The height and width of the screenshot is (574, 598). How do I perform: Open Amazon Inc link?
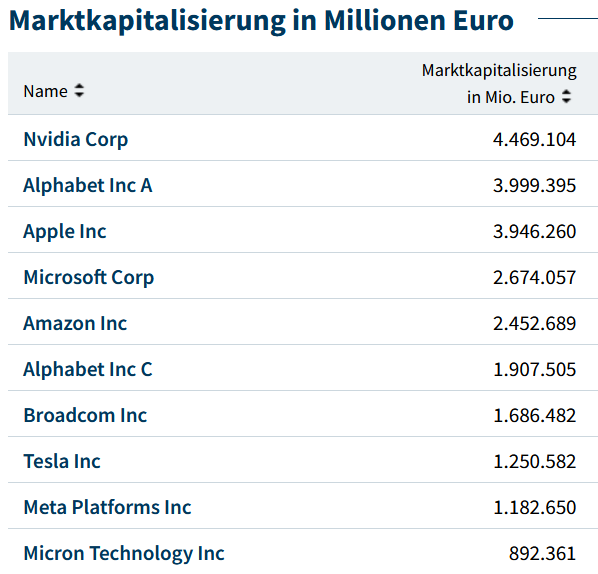[x=75, y=323]
